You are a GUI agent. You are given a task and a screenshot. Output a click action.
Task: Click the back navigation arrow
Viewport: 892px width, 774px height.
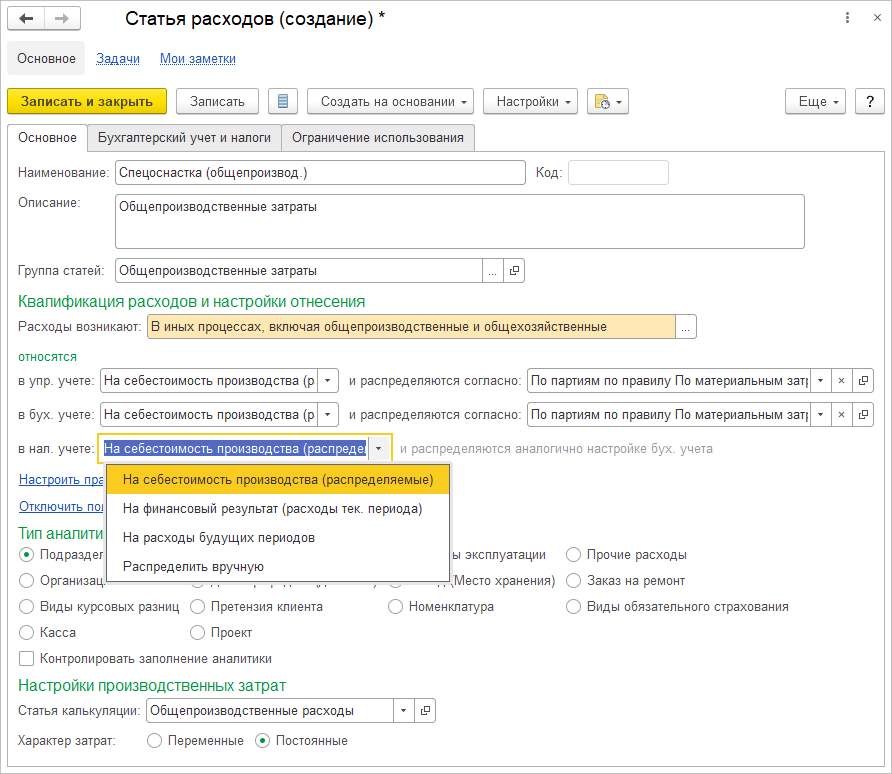pos(26,19)
